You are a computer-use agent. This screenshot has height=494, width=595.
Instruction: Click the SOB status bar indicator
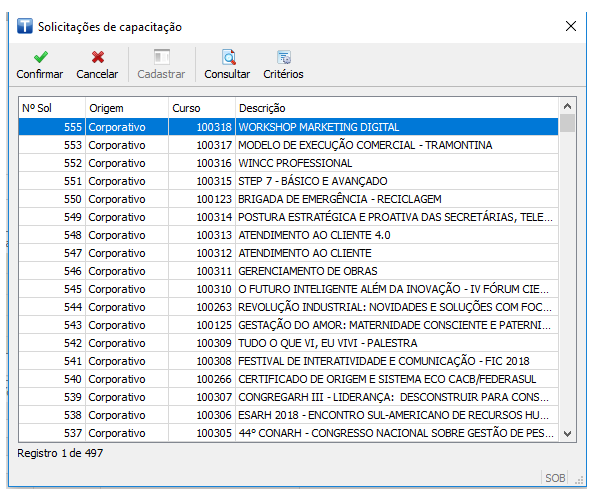(555, 478)
